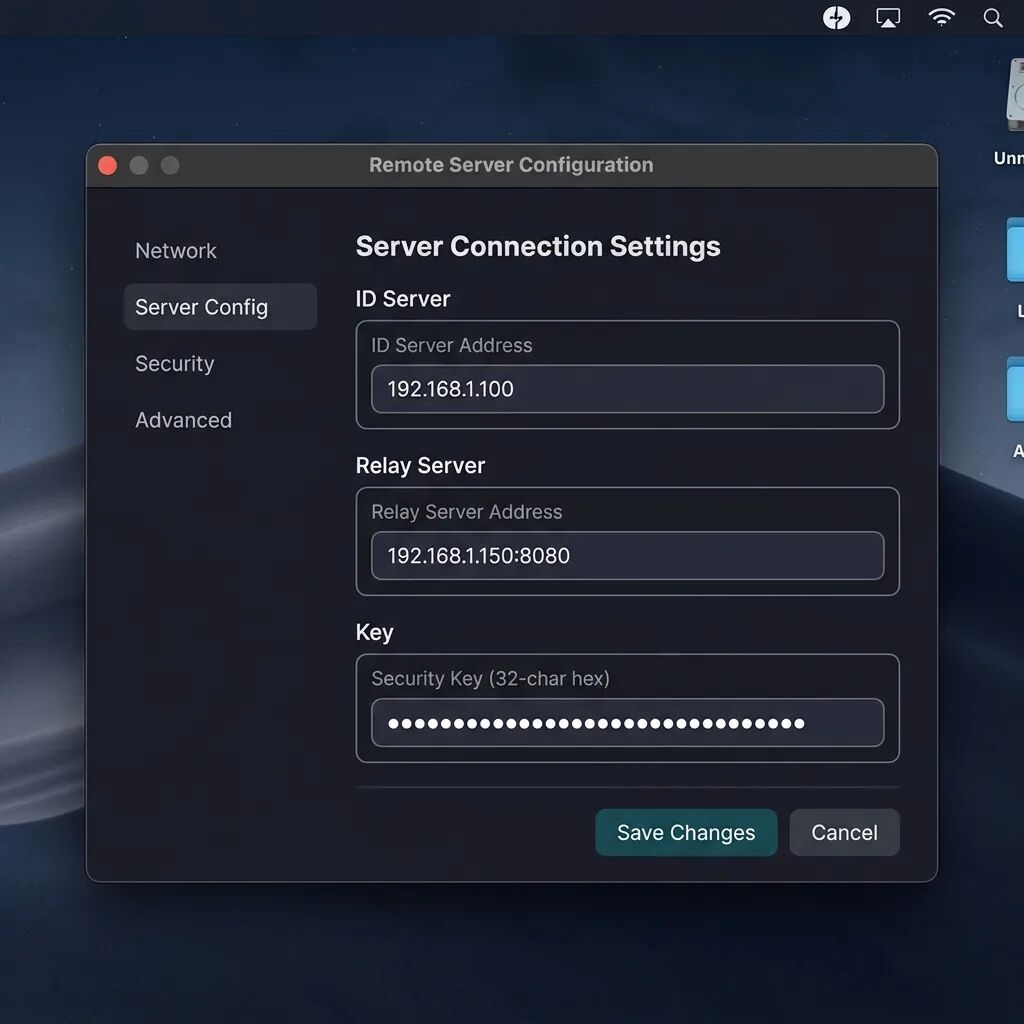Open the AirPlay display menu
The width and height of the screenshot is (1024, 1024).
click(x=888, y=18)
